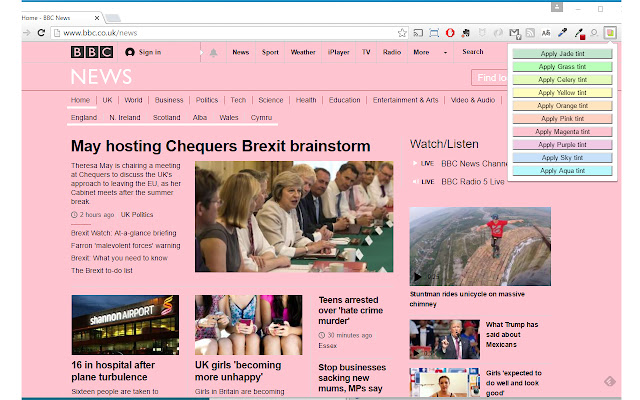Select the UK news tab
The image size is (640, 400).
tap(107, 100)
